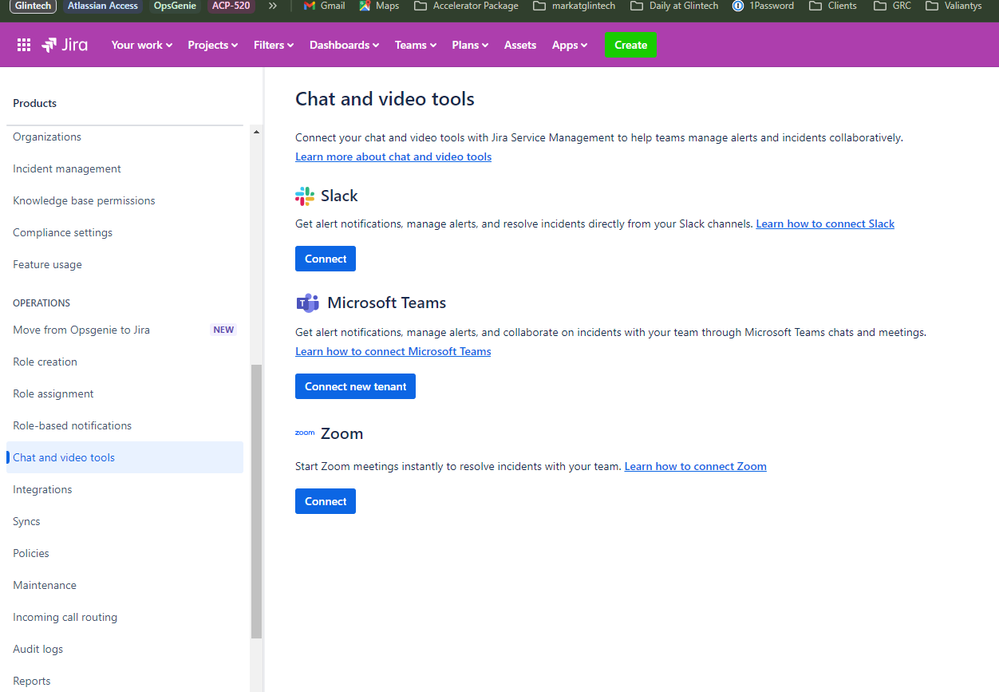Open Maps from the bookmarks bar
Image resolution: width=999 pixels, height=692 pixels.
coord(378,7)
